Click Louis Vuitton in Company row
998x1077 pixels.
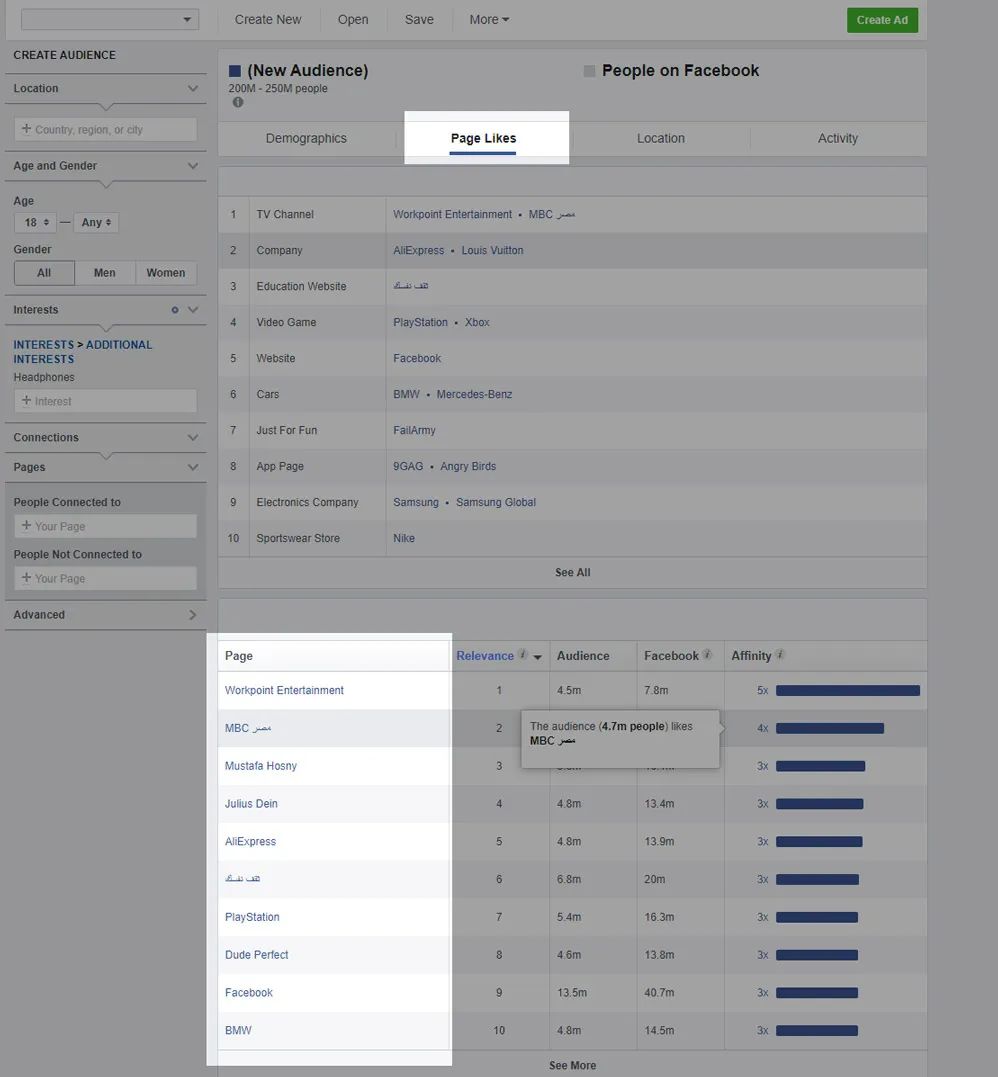pyautogui.click(x=492, y=251)
